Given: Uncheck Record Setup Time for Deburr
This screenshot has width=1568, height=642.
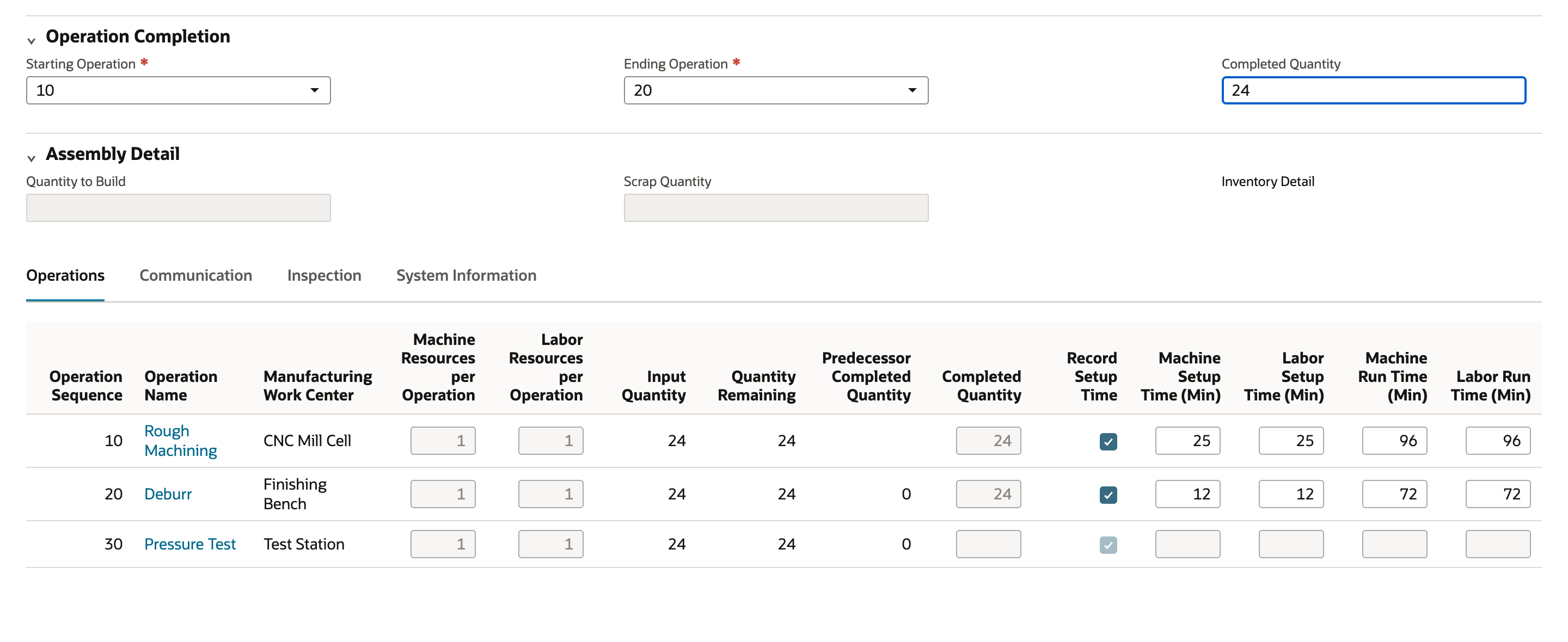Looking at the screenshot, I should pos(1108,495).
